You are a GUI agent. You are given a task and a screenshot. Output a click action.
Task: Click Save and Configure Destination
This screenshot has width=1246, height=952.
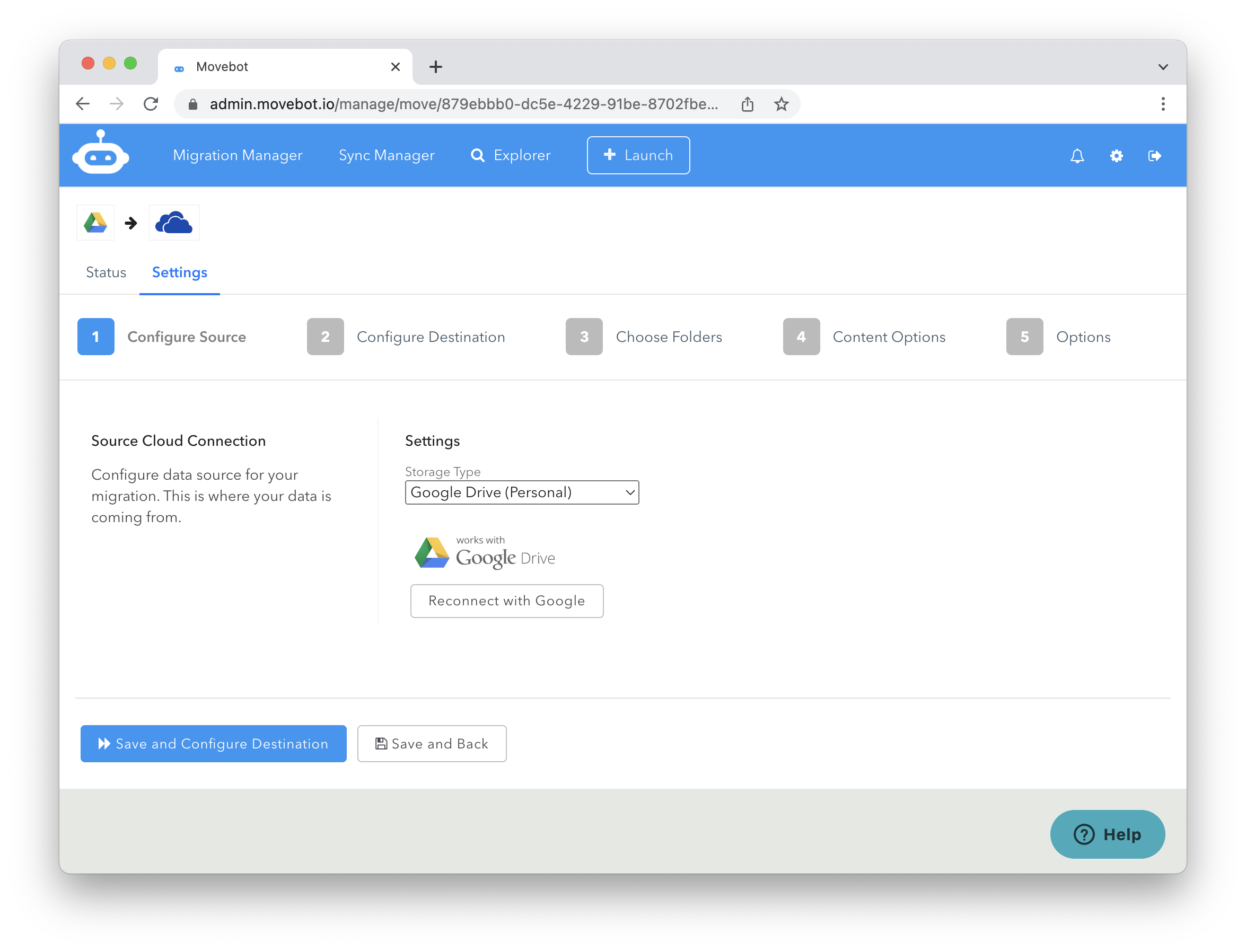[213, 744]
